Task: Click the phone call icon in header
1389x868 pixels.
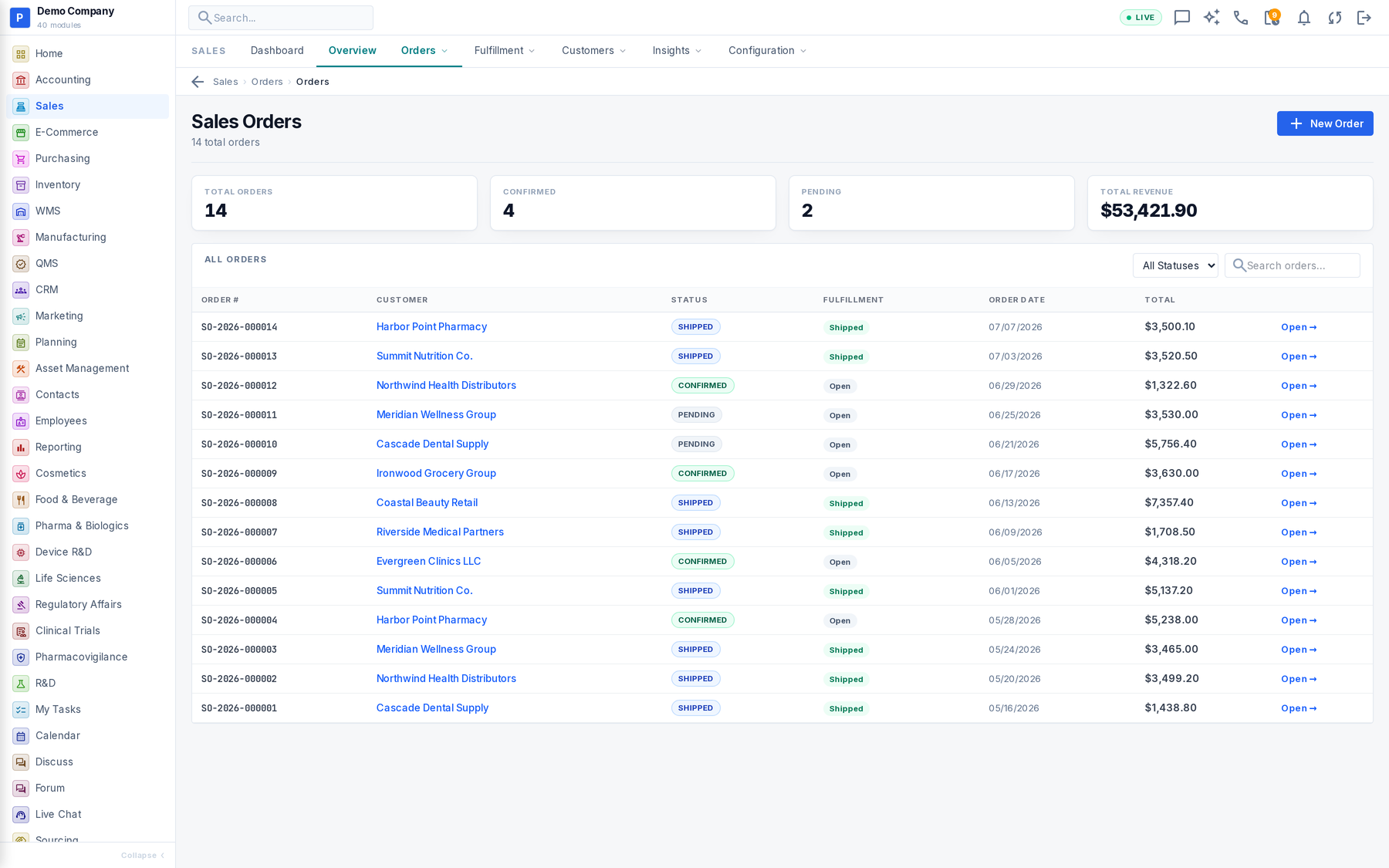Action: 1241,18
